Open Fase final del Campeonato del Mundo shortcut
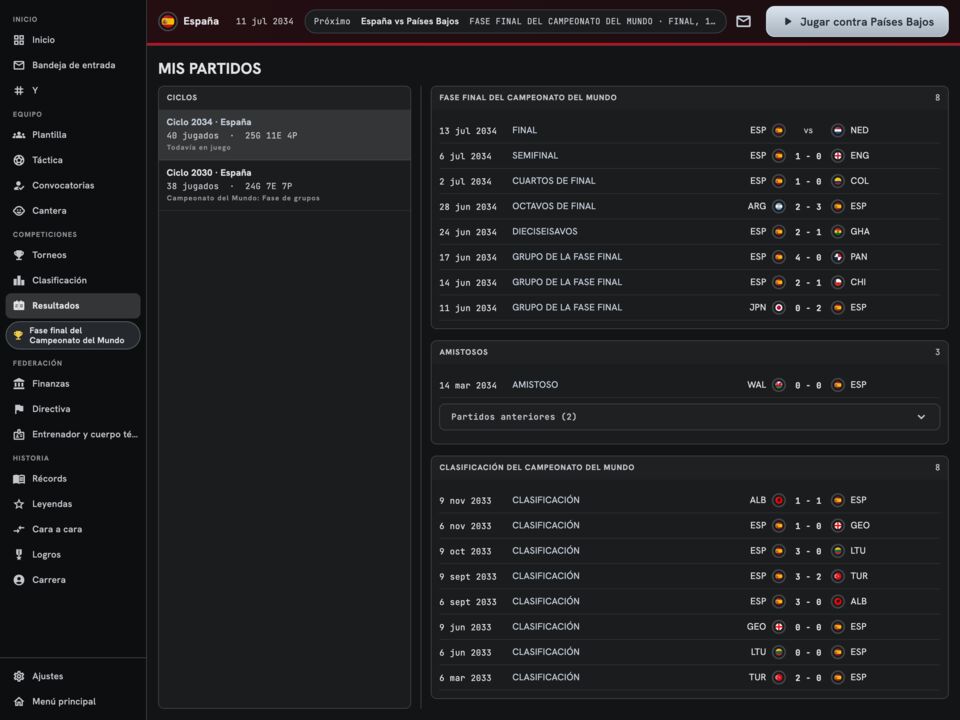The height and width of the screenshot is (720, 960). click(x=73, y=336)
